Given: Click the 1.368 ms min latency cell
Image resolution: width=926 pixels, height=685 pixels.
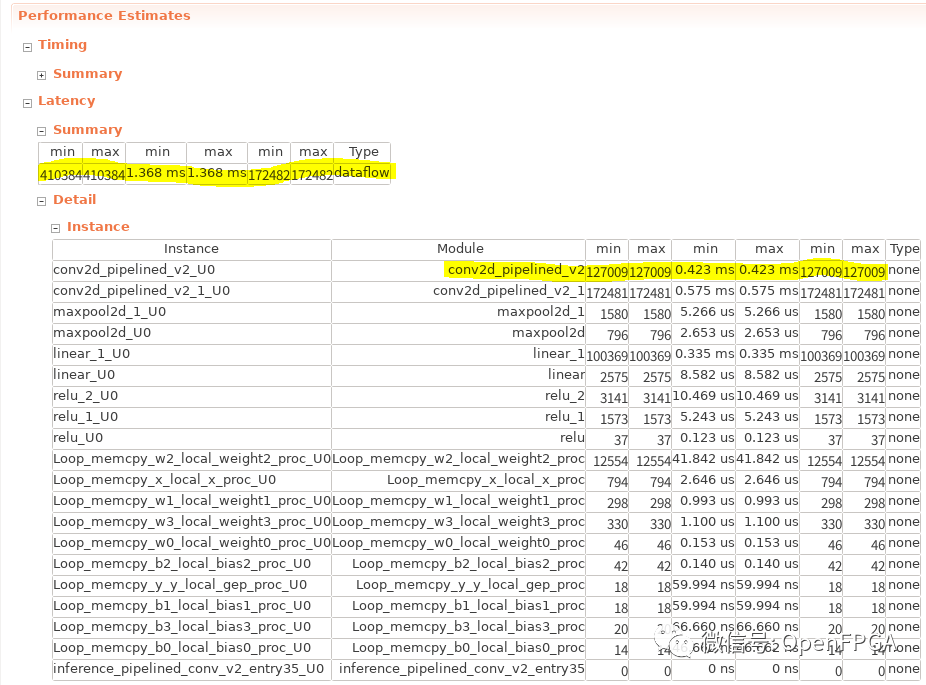Looking at the screenshot, I should click(156, 174).
